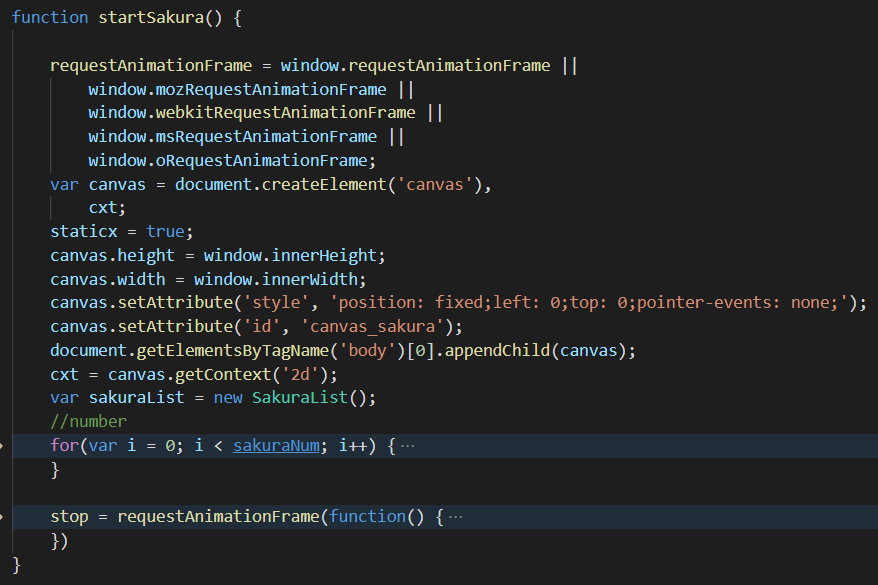Viewport: 878px width, 585px height.
Task: Click the stop variable assignment
Action: [x=69, y=517]
